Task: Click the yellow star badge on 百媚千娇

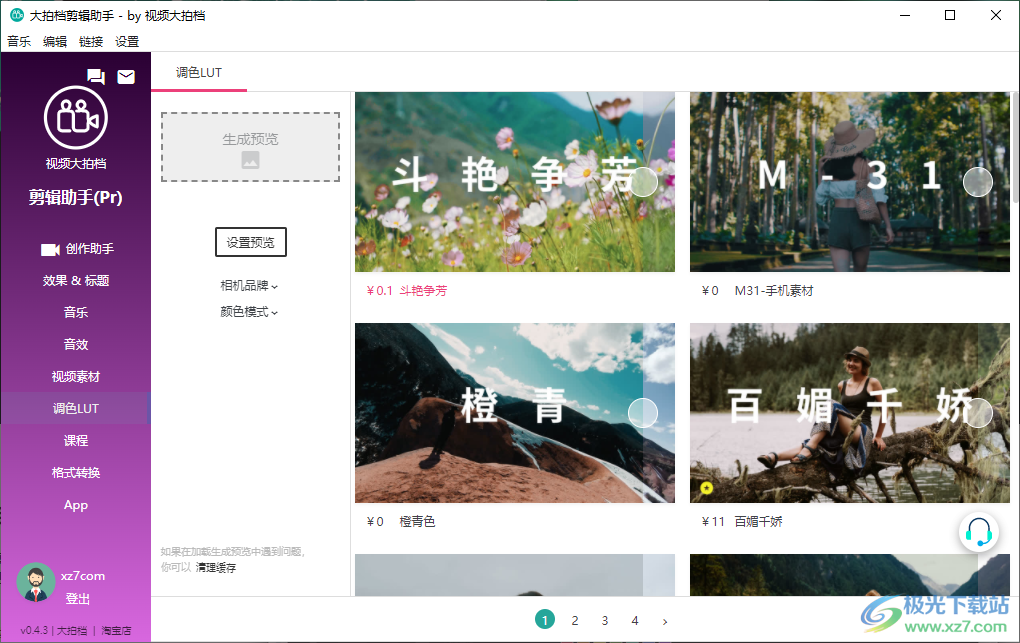Action: click(706, 487)
